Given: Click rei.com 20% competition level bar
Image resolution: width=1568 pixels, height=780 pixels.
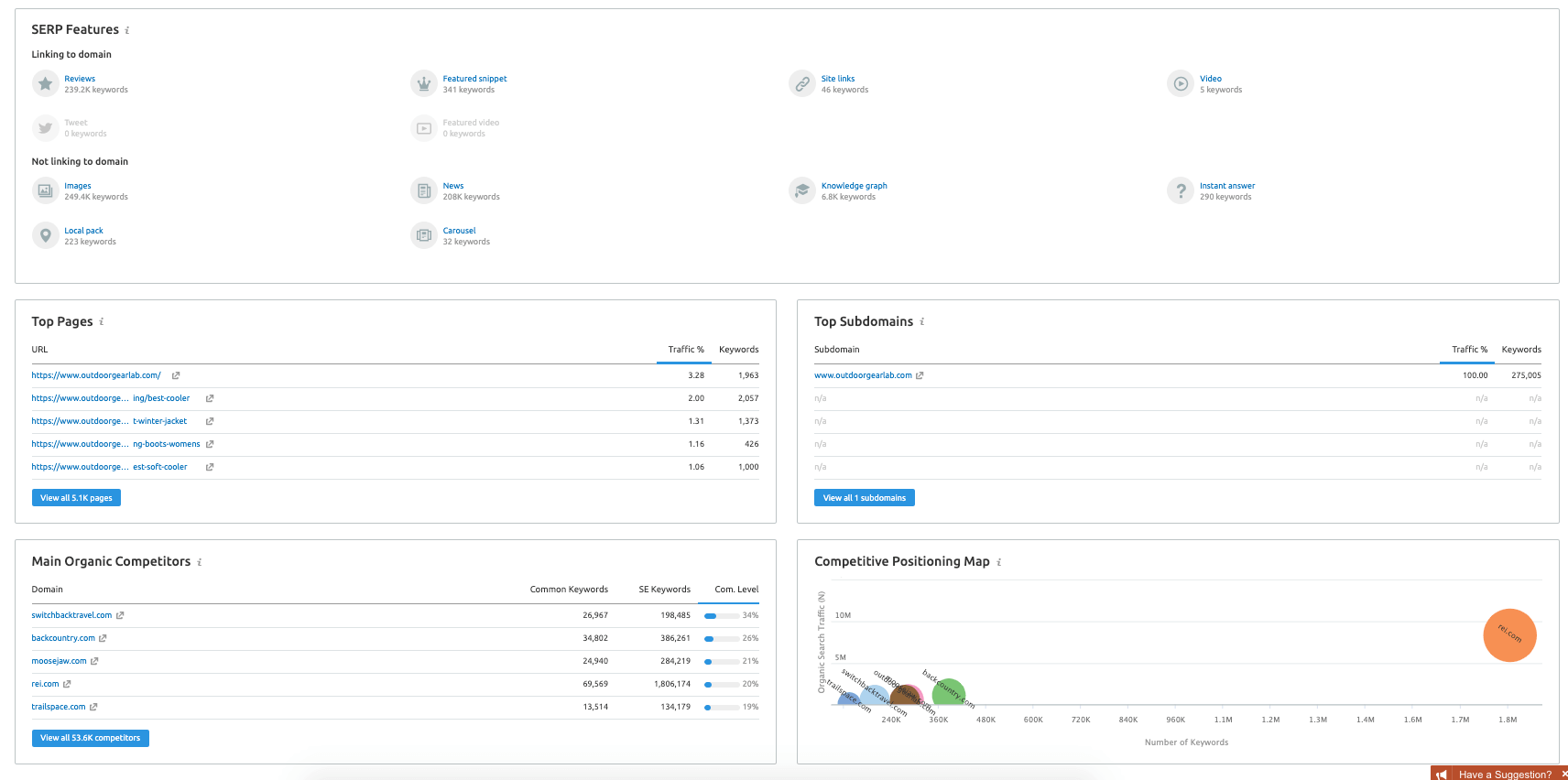Looking at the screenshot, I should click(722, 685).
